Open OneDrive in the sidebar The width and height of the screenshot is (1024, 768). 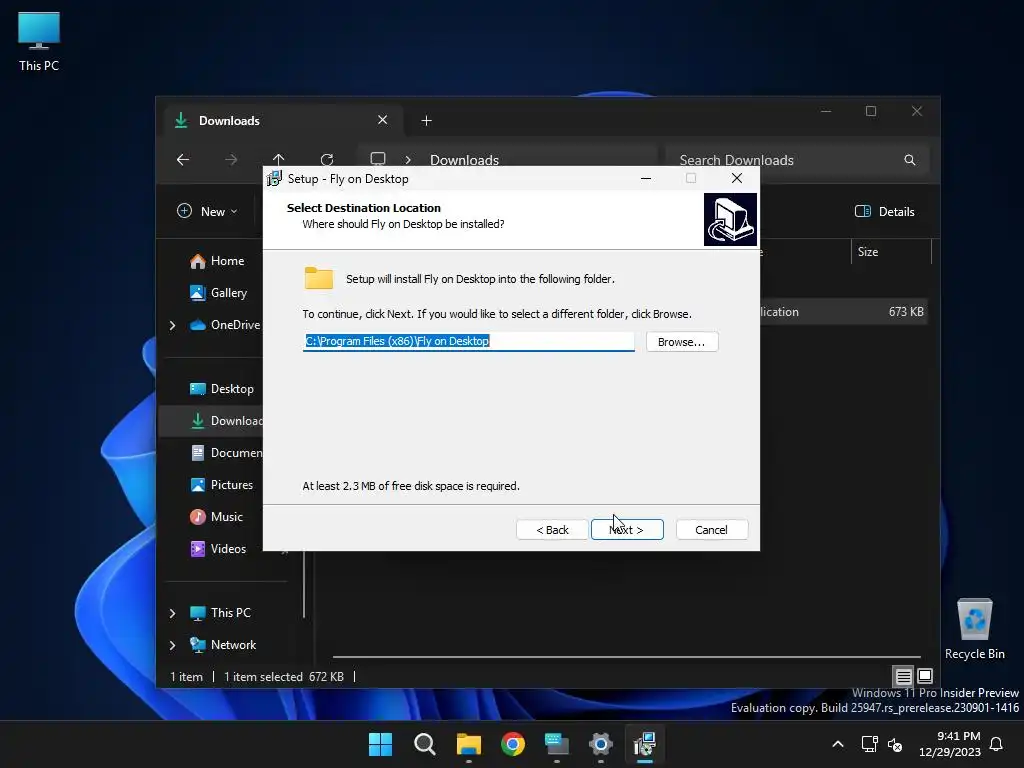(x=225, y=325)
